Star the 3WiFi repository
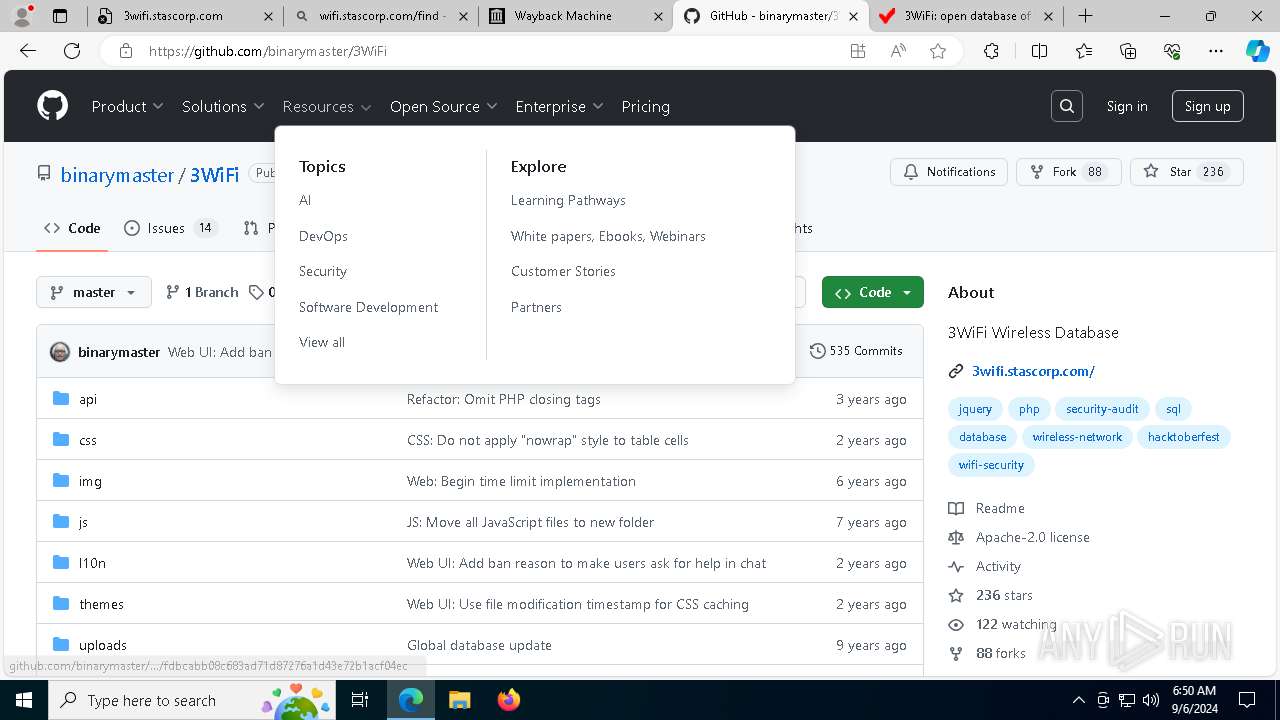 1186,172
